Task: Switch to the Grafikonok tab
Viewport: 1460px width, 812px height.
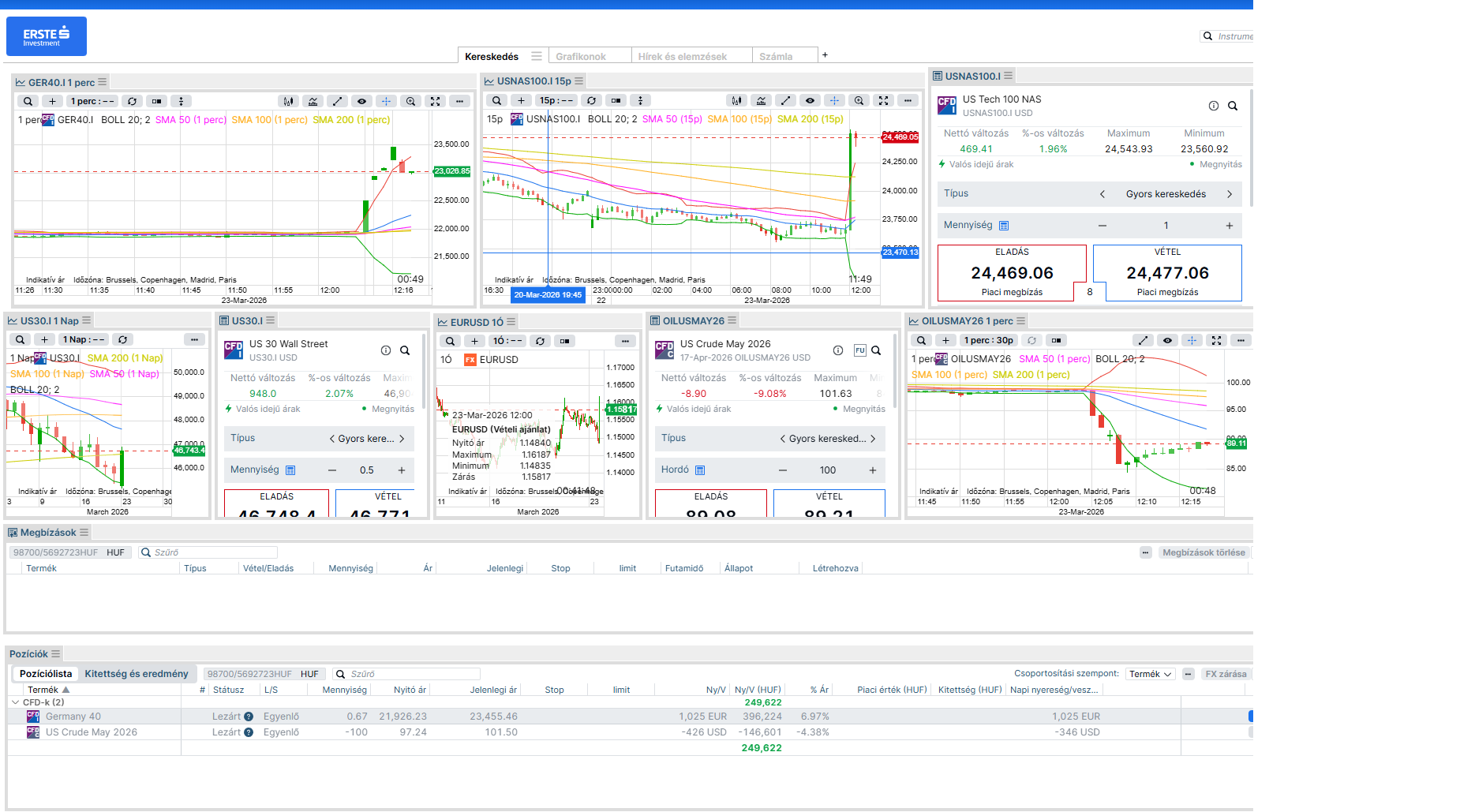Action: pyautogui.click(x=581, y=57)
